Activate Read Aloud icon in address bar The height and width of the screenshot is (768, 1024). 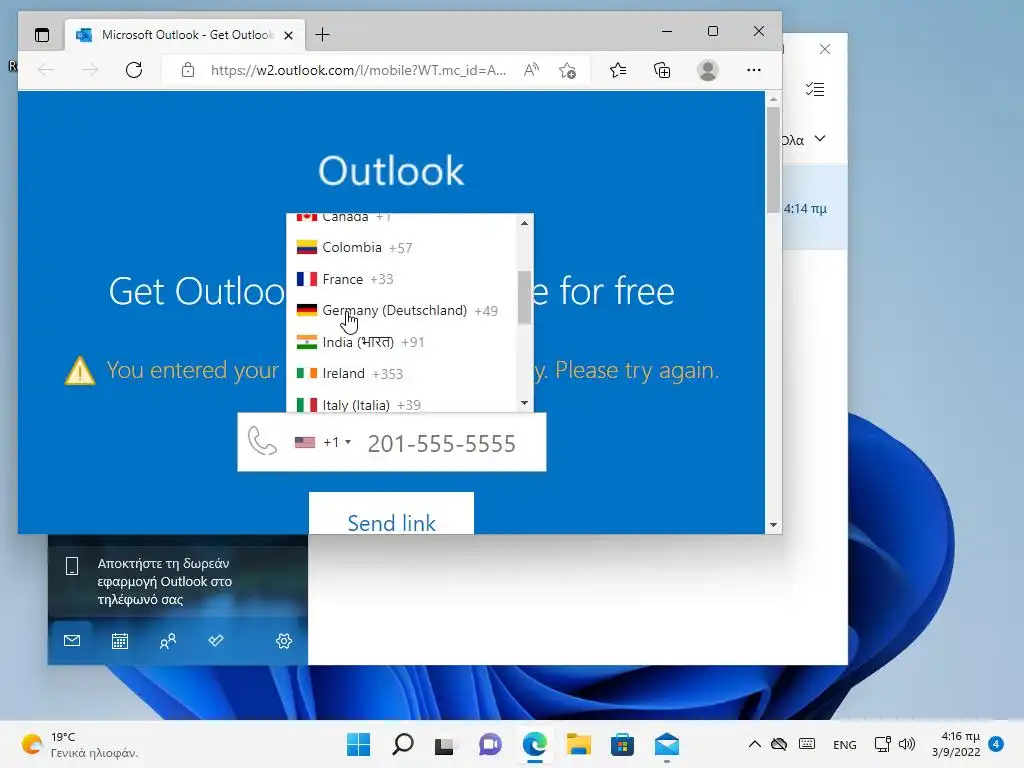532,70
